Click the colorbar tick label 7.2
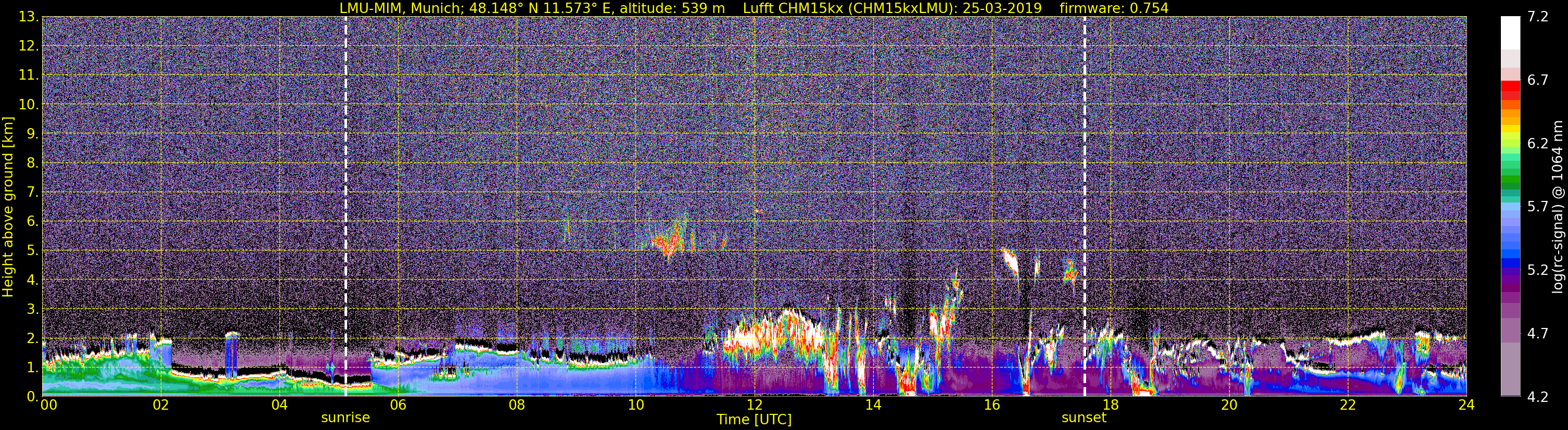This screenshot has width=1568, height=430. pyautogui.click(x=1538, y=17)
